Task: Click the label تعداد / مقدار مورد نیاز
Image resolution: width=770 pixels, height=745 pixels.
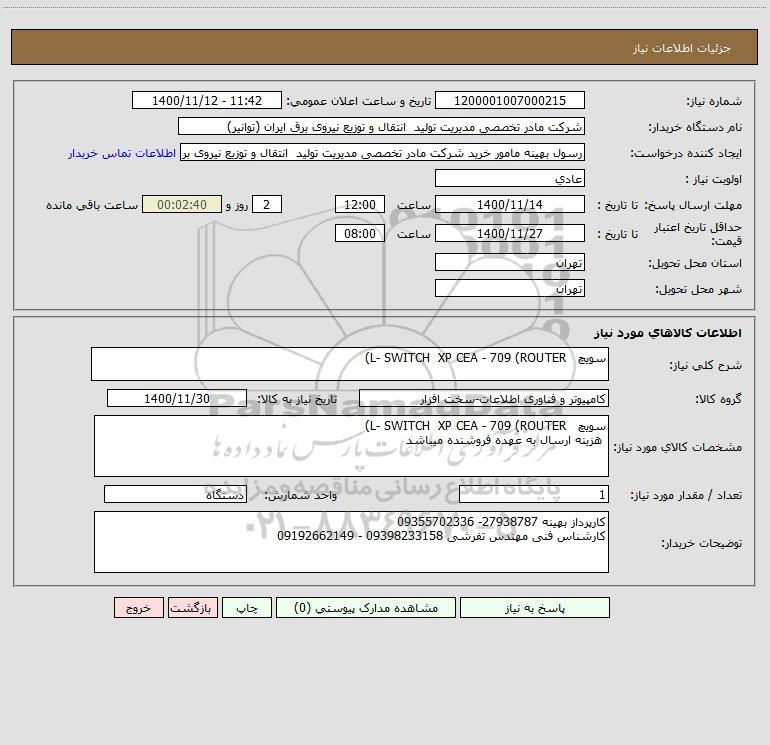Action: pos(686,496)
